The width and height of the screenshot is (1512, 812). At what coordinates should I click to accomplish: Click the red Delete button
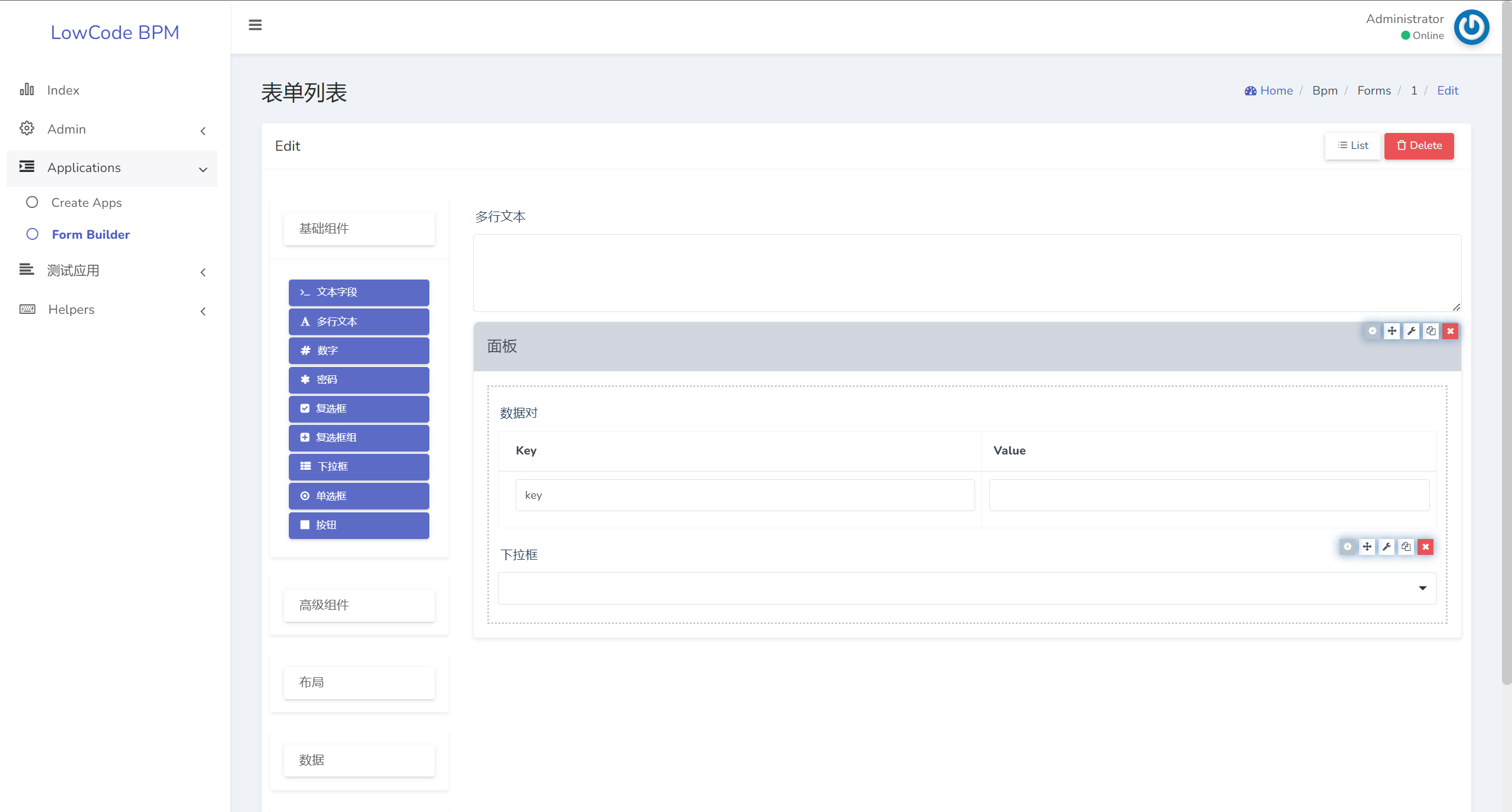pos(1419,146)
